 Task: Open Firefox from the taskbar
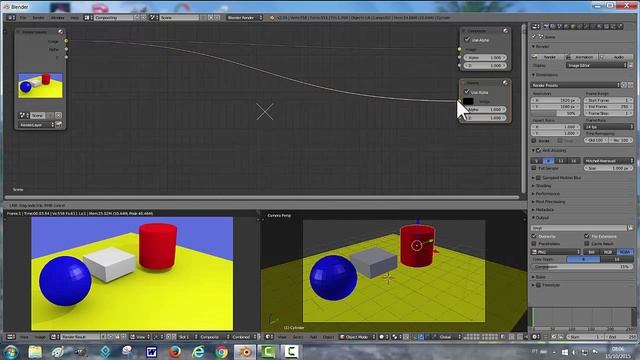175,352
